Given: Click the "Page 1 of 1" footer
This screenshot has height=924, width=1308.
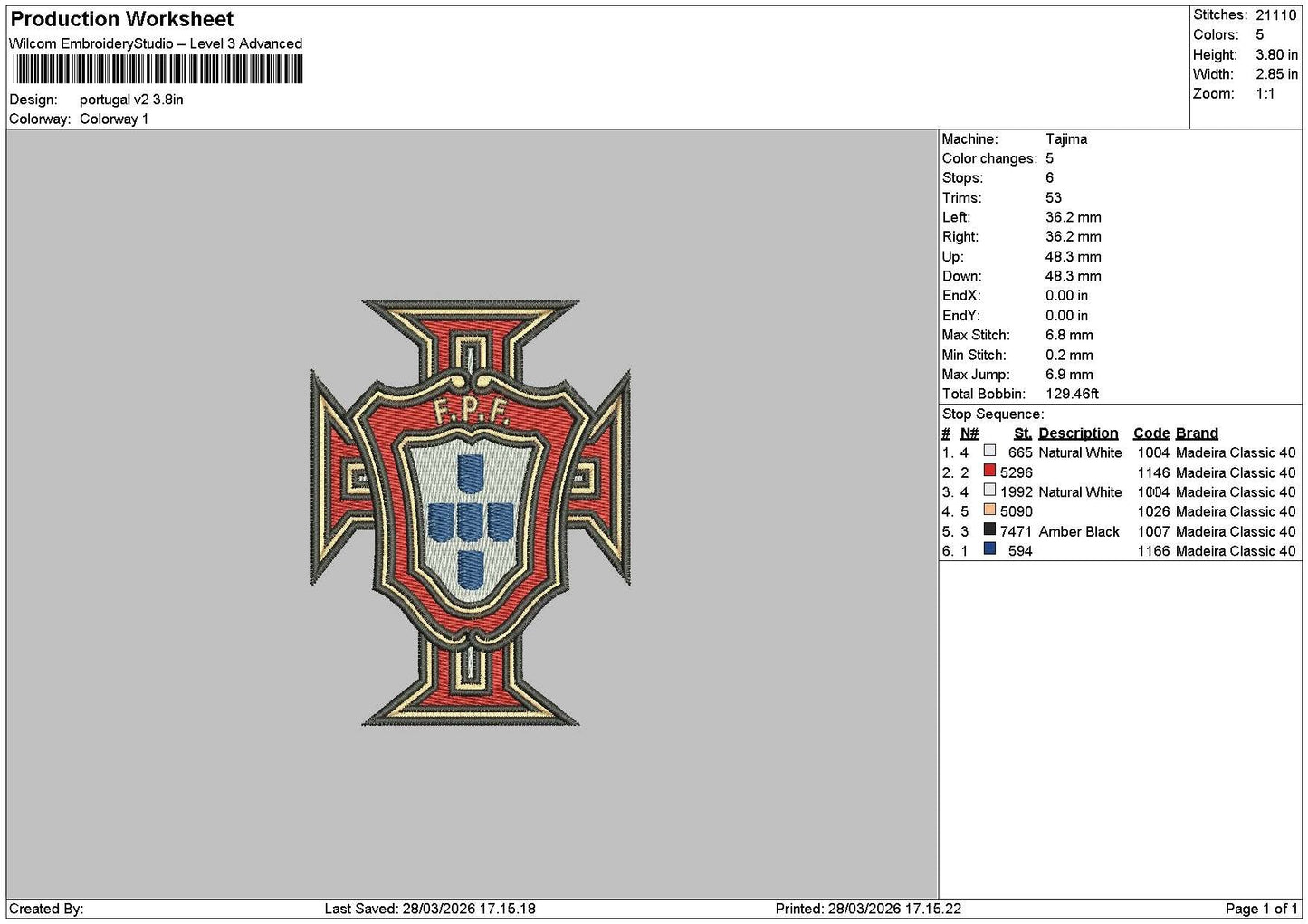Looking at the screenshot, I should coord(1261,909).
